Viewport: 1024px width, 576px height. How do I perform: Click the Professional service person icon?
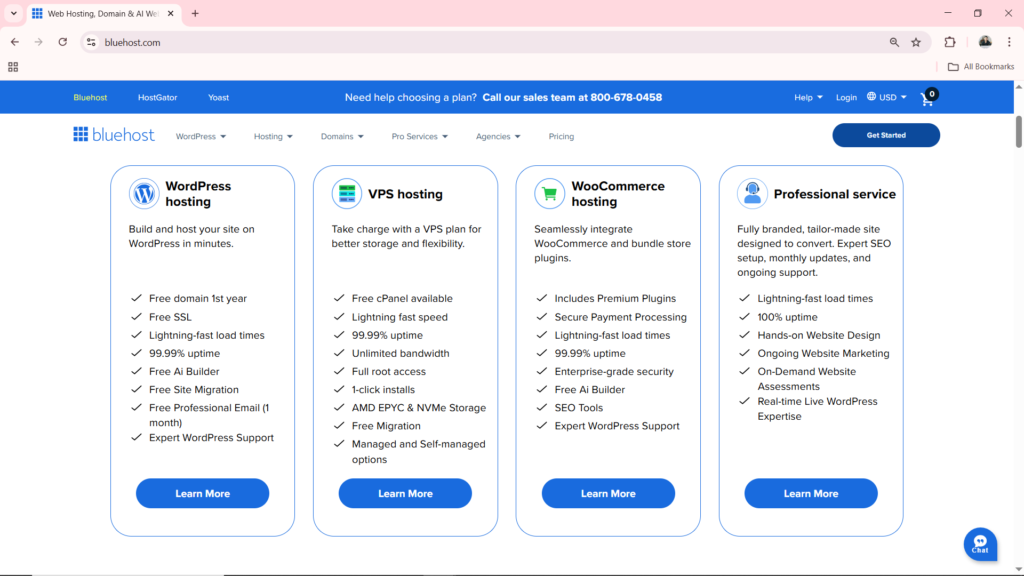751,193
